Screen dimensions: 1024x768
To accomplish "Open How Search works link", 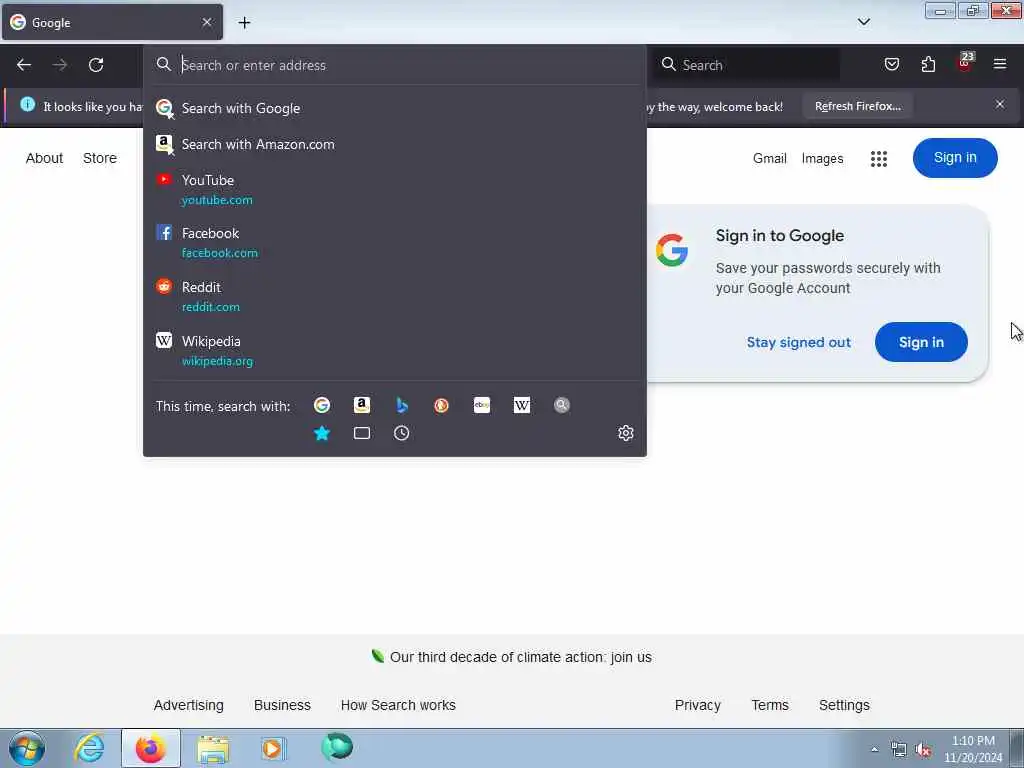I will [x=398, y=705].
